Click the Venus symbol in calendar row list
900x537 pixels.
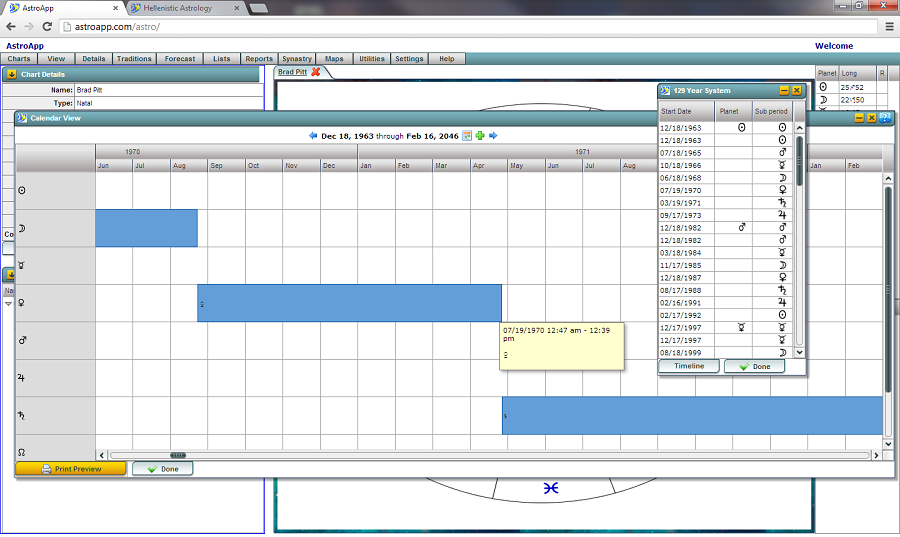tap(22, 303)
